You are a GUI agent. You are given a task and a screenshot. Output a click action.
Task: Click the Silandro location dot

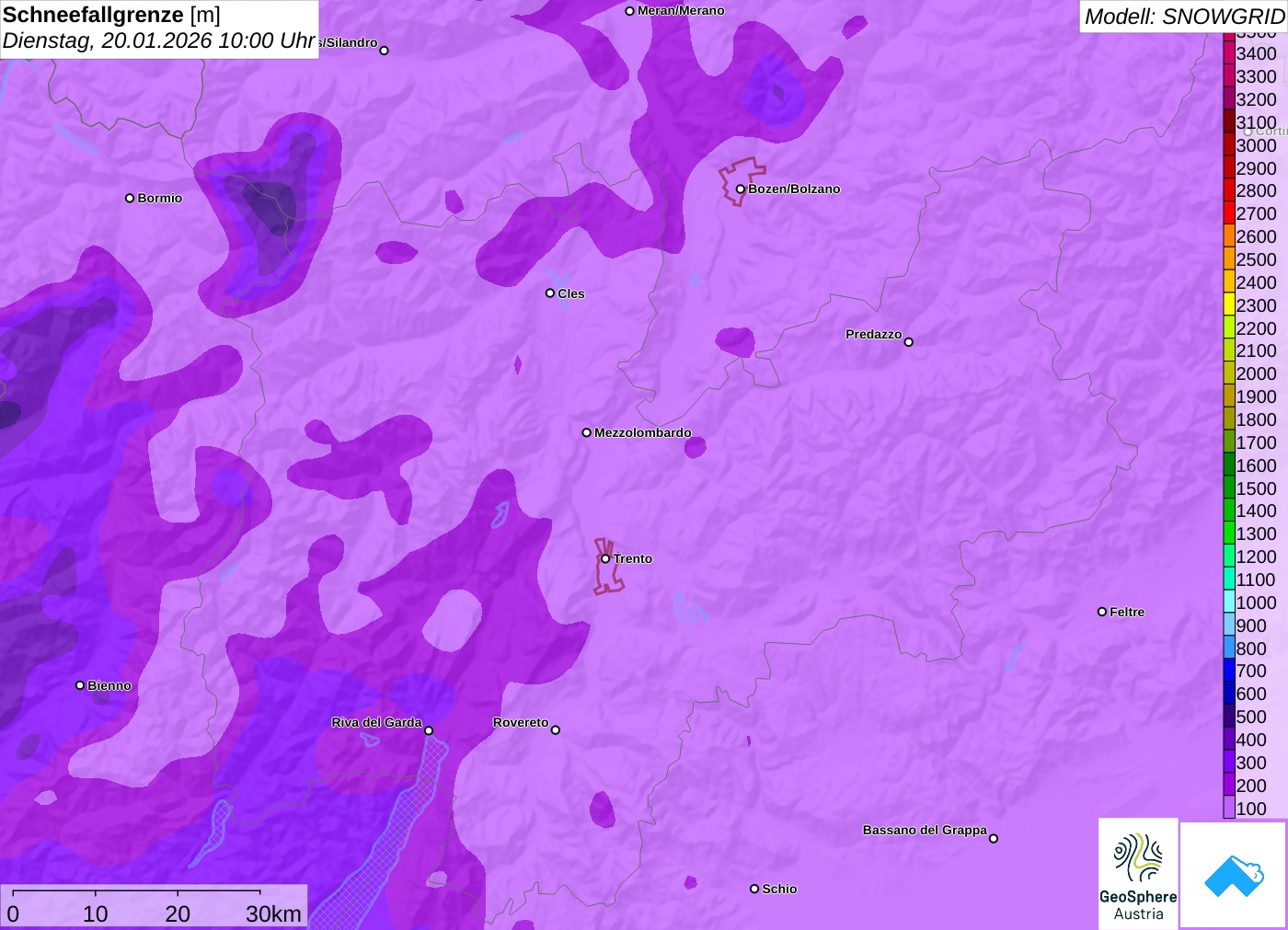[x=385, y=51]
